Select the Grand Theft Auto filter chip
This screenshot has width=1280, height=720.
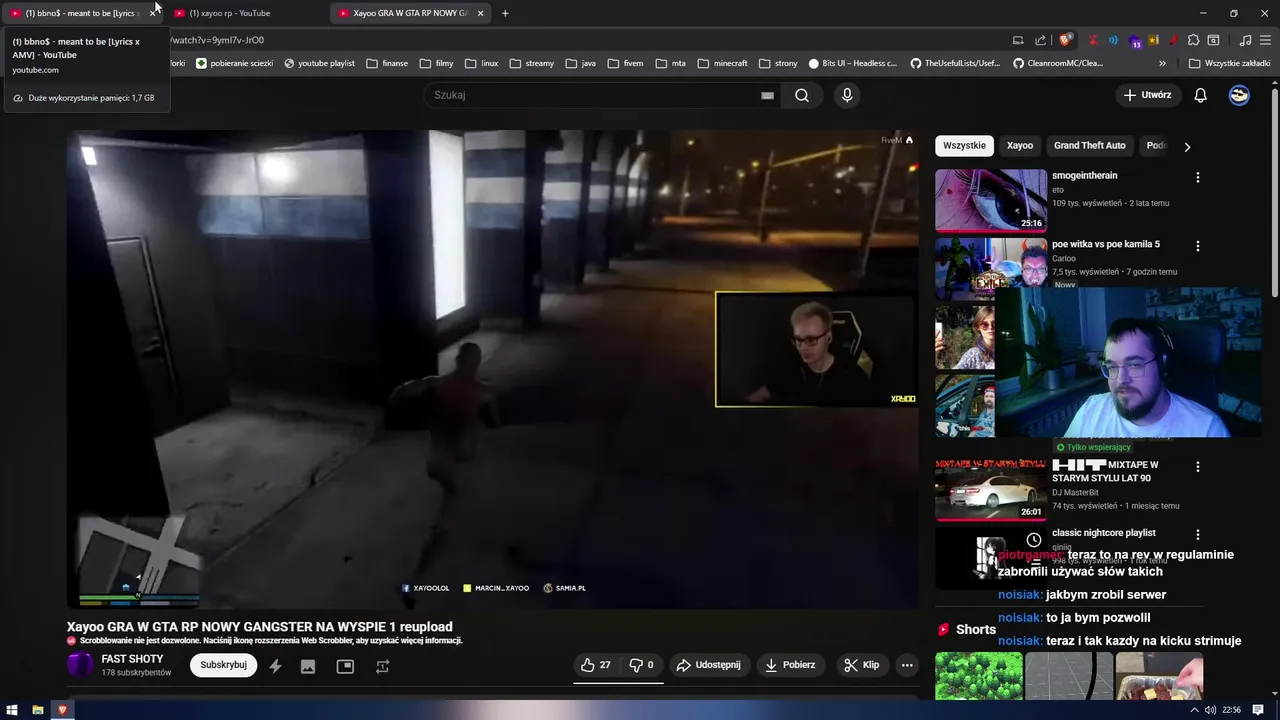1089,146
